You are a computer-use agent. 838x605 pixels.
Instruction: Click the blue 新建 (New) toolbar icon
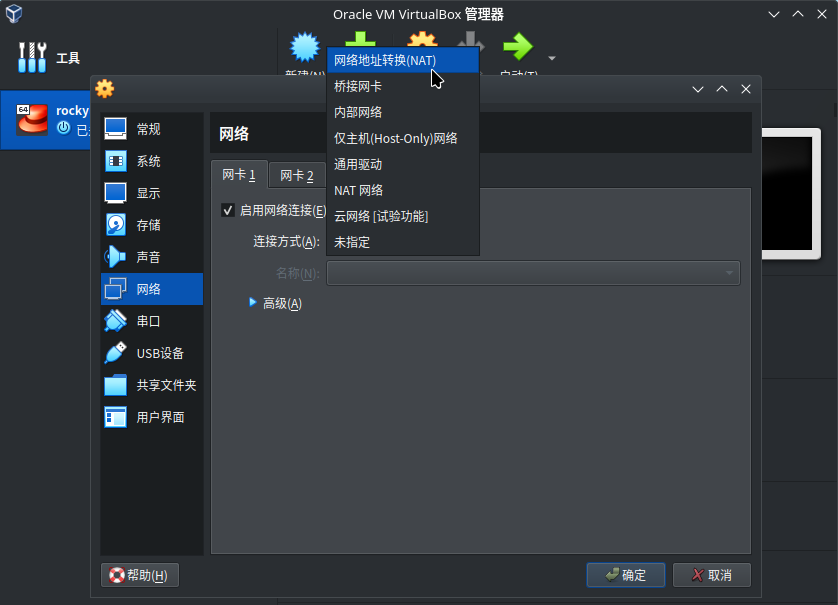305,47
